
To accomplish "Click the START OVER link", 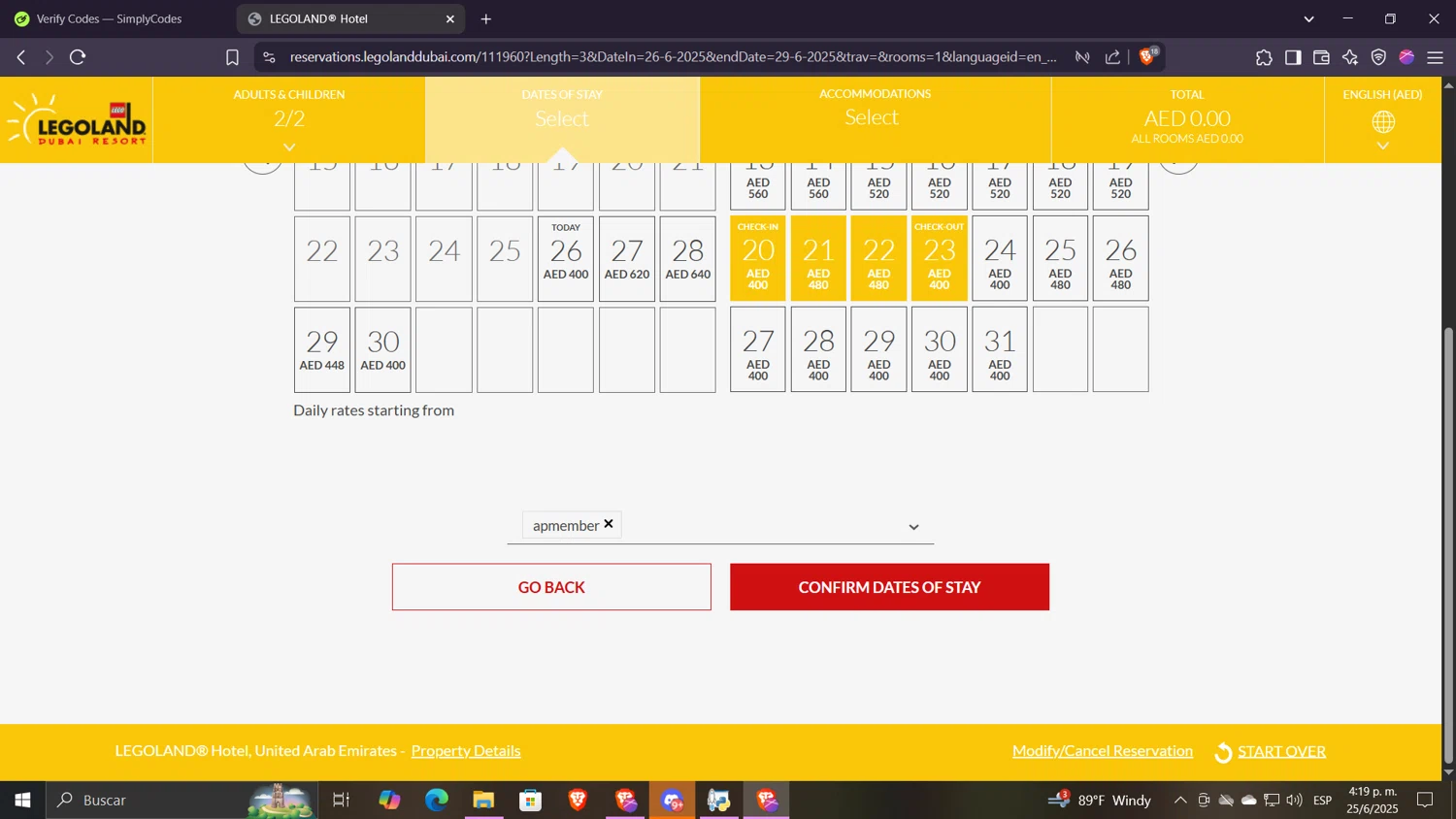I will tap(1281, 752).
